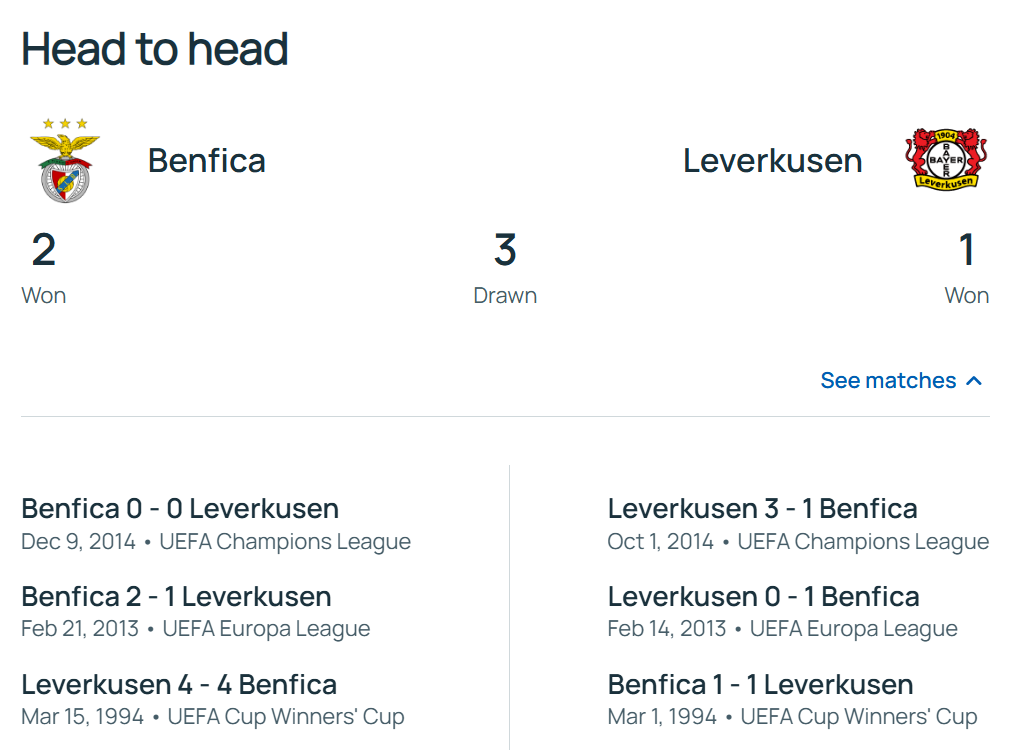
Task: Click the "See matches" link
Action: click(888, 381)
